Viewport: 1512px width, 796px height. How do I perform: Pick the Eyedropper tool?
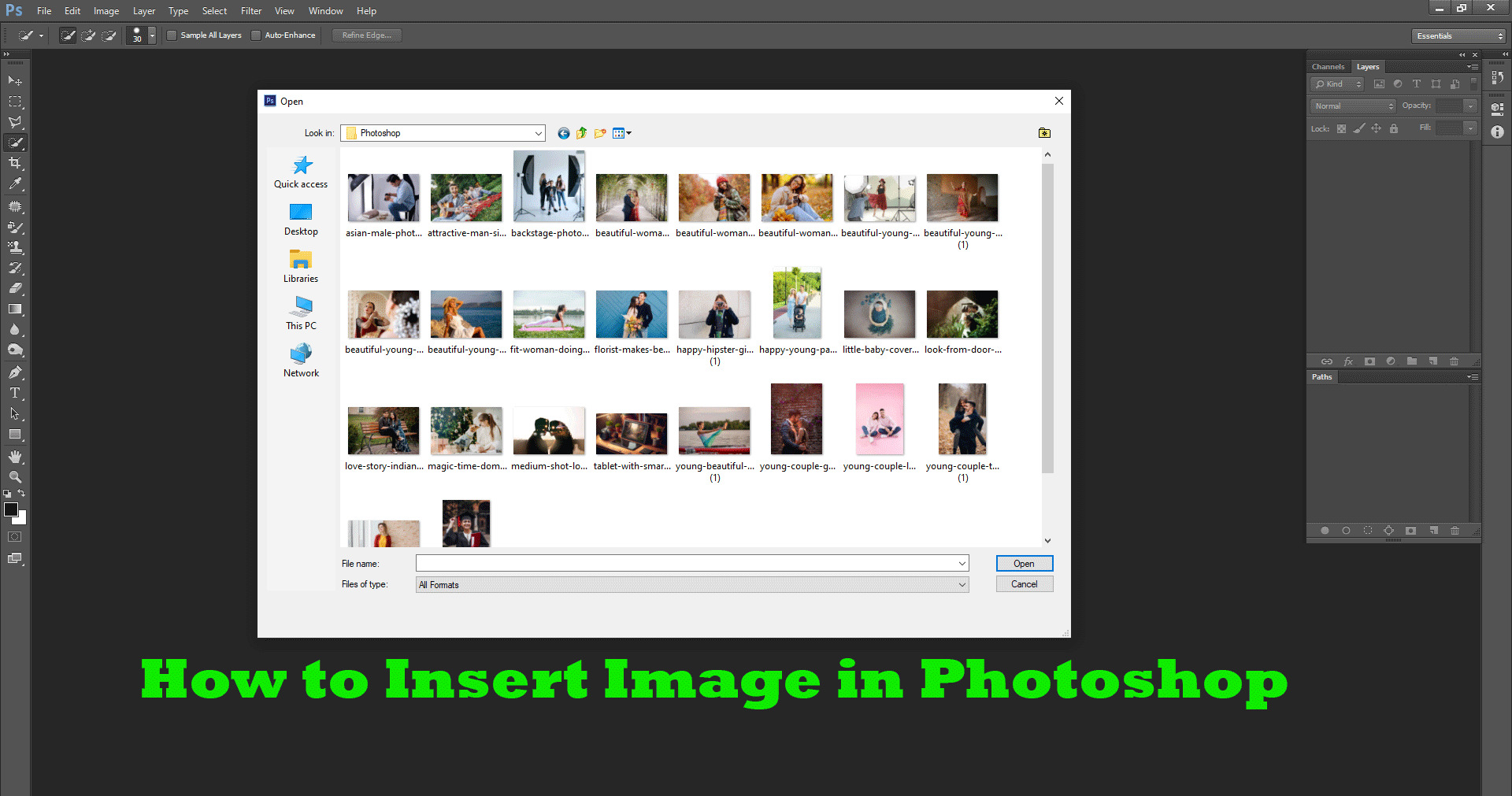14,183
